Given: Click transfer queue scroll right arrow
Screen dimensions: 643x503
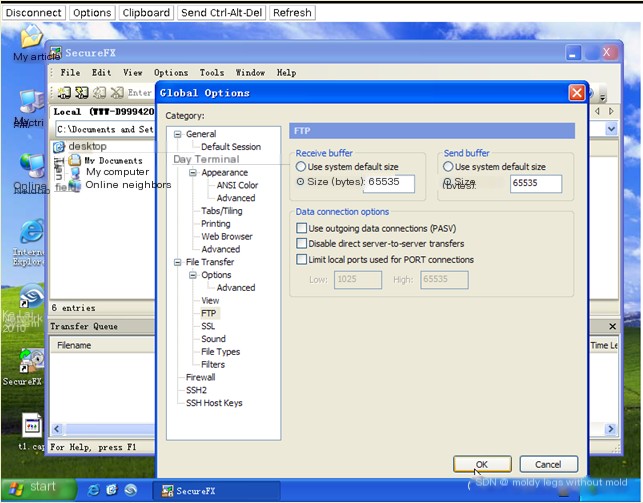Looking at the screenshot, I should (611, 429).
